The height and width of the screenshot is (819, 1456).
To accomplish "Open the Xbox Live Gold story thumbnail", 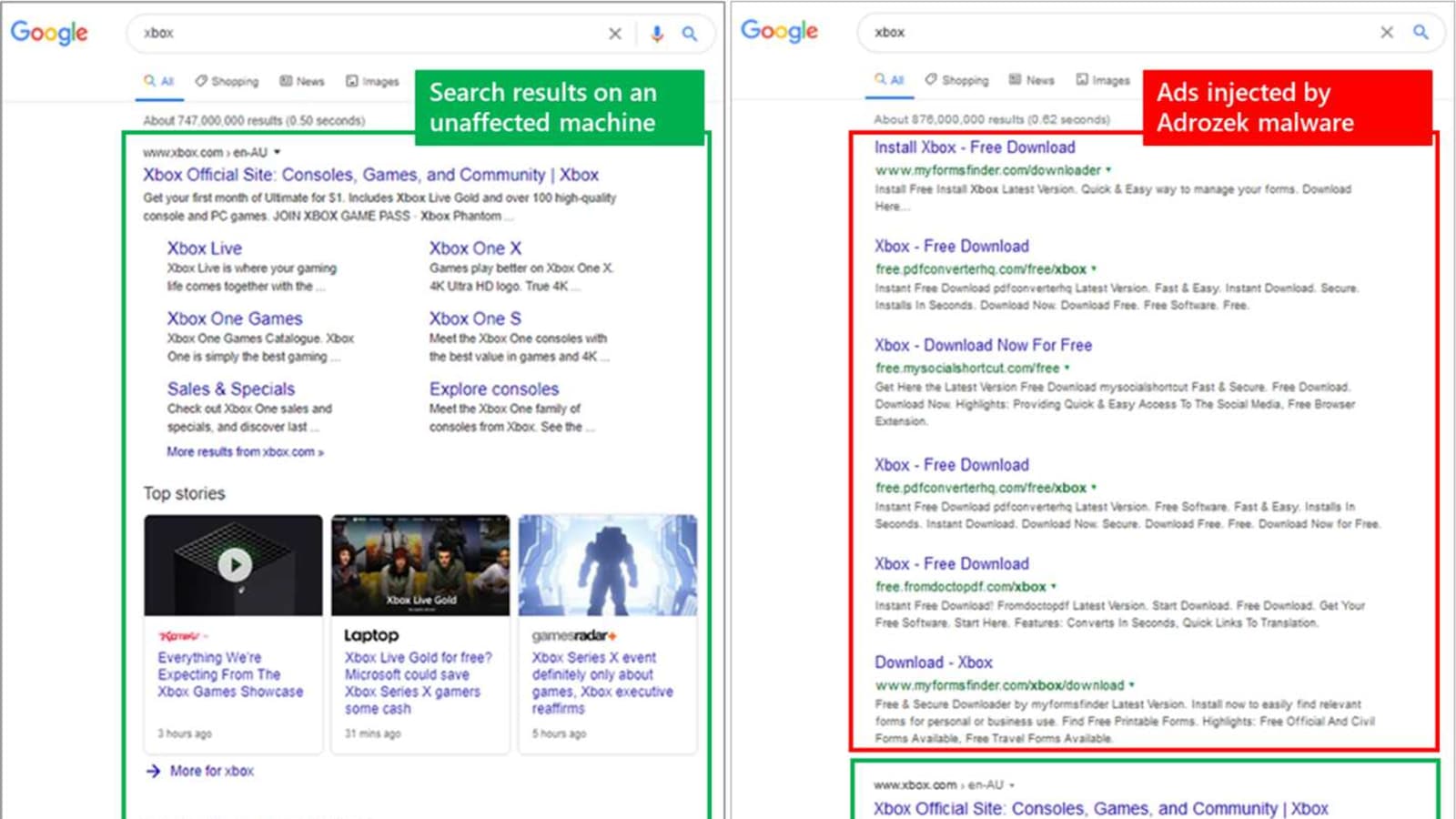I will (420, 565).
